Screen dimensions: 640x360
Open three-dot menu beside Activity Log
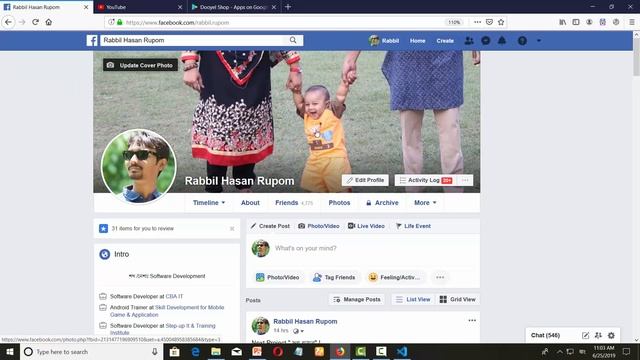pos(465,180)
